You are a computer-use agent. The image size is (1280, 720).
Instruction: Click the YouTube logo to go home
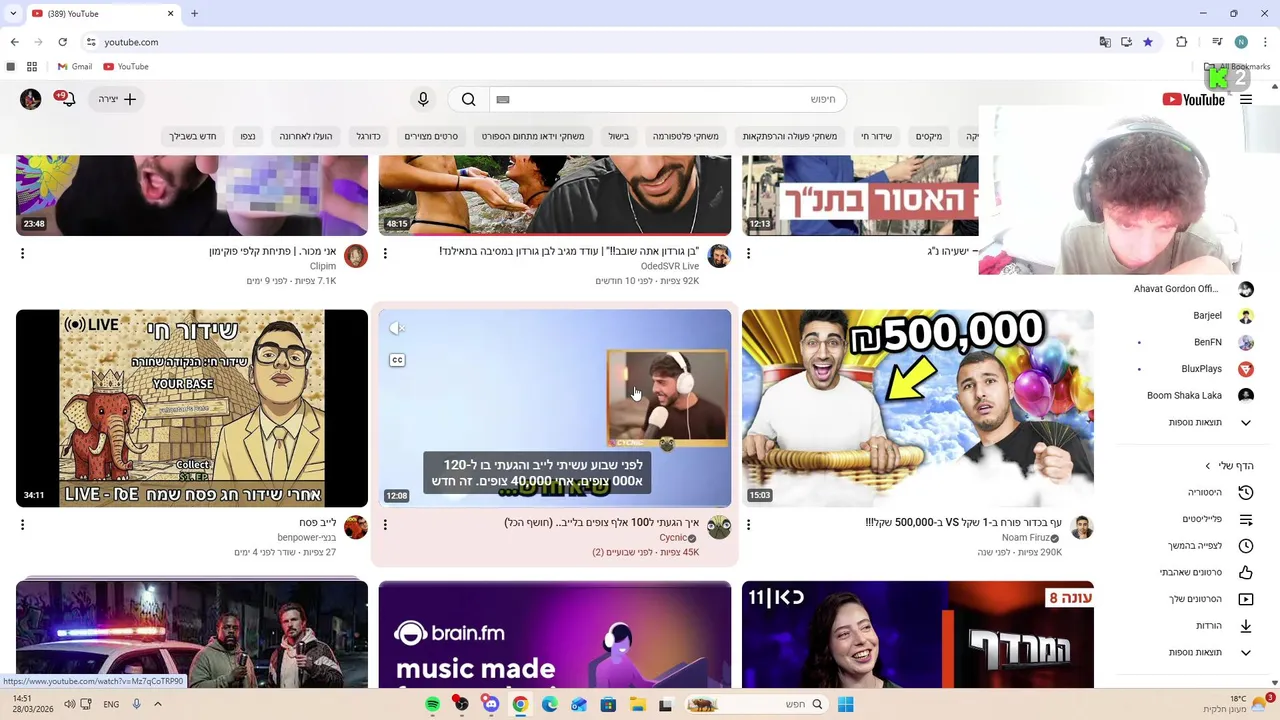[1194, 99]
